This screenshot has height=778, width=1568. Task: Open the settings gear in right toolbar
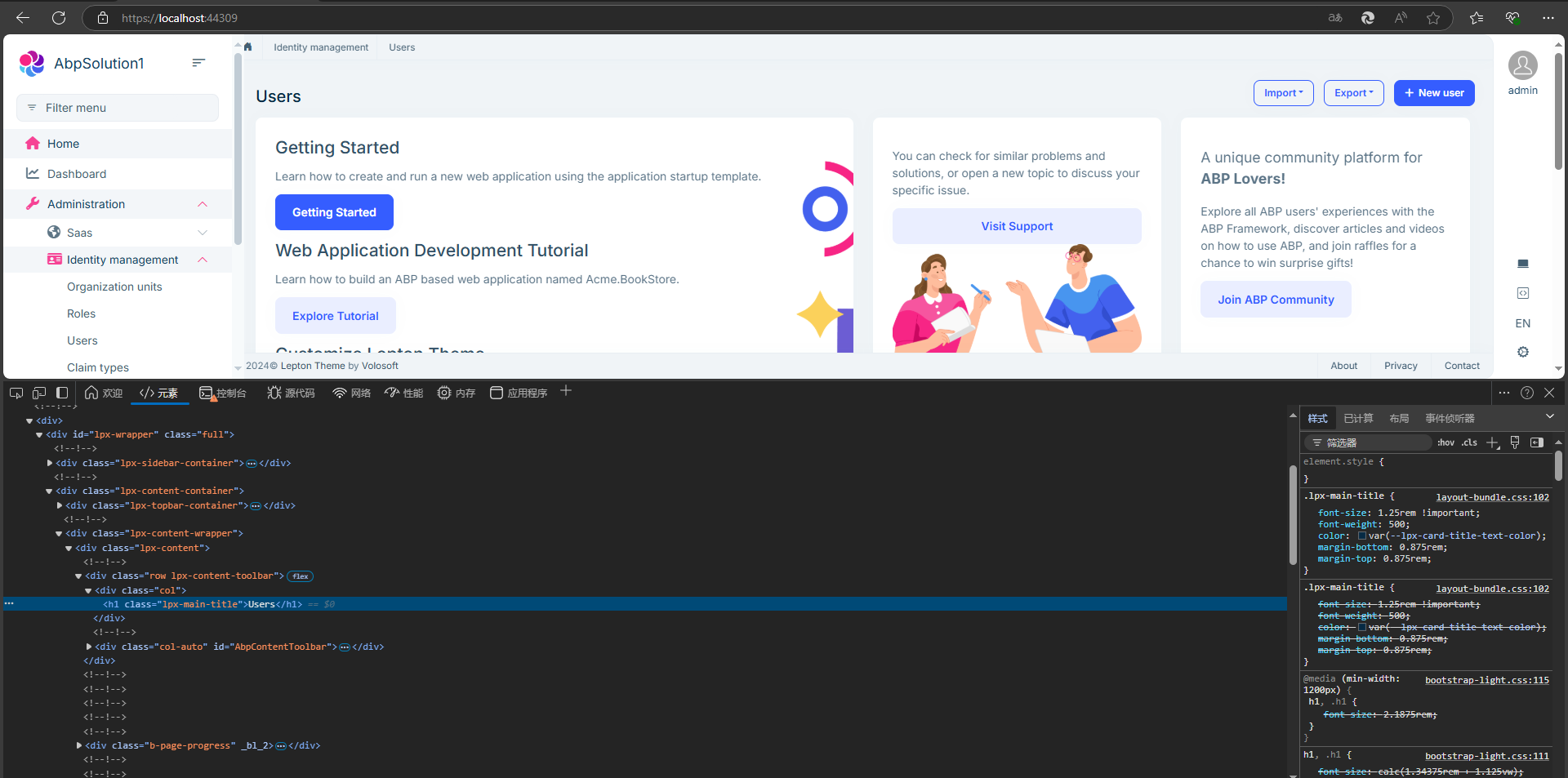coord(1522,352)
